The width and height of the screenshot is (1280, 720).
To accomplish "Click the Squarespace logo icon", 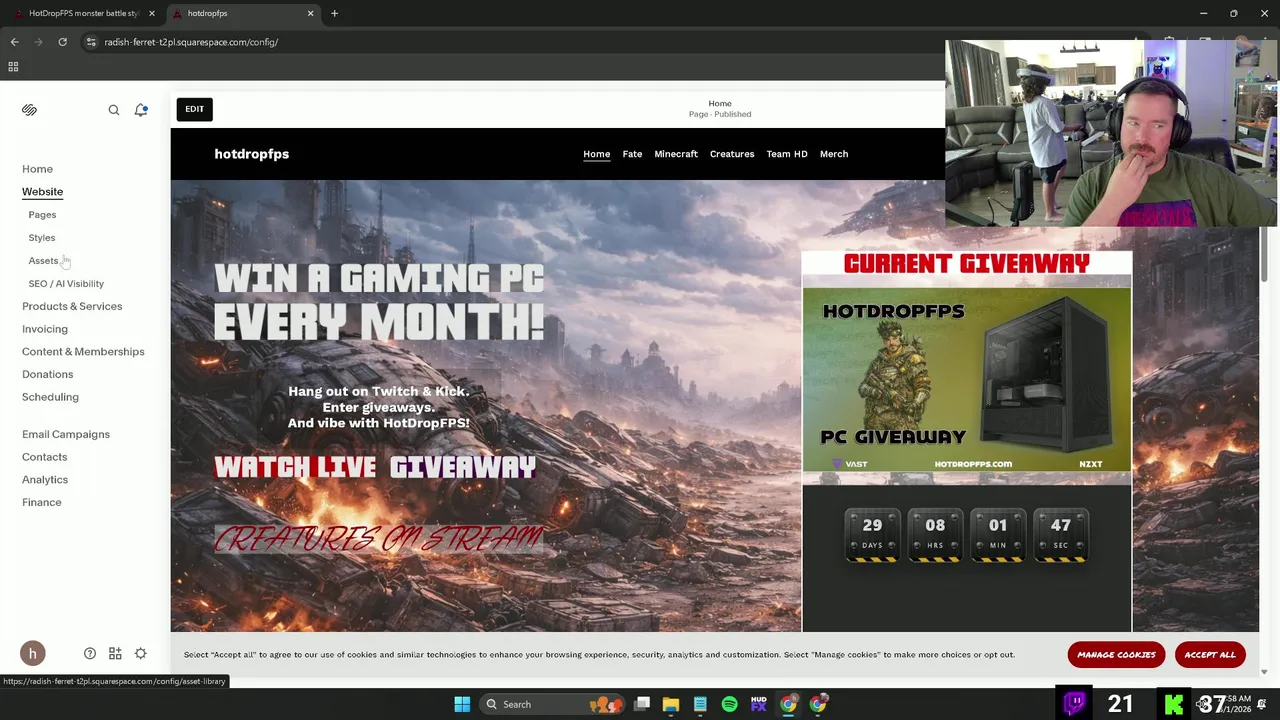I will (29, 110).
